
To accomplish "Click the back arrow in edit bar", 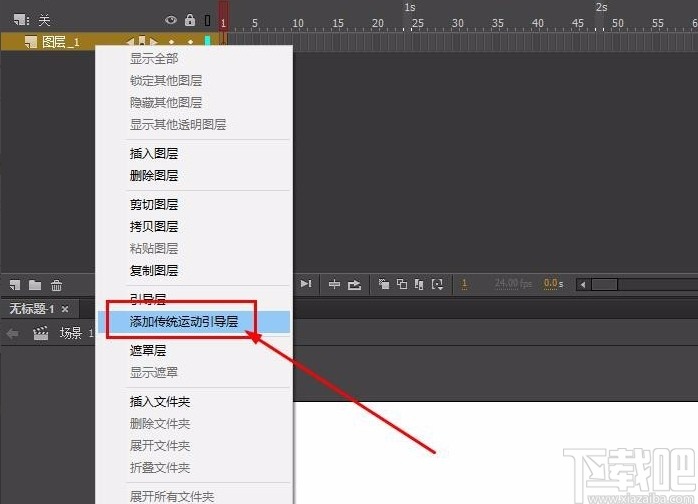I will [12, 333].
